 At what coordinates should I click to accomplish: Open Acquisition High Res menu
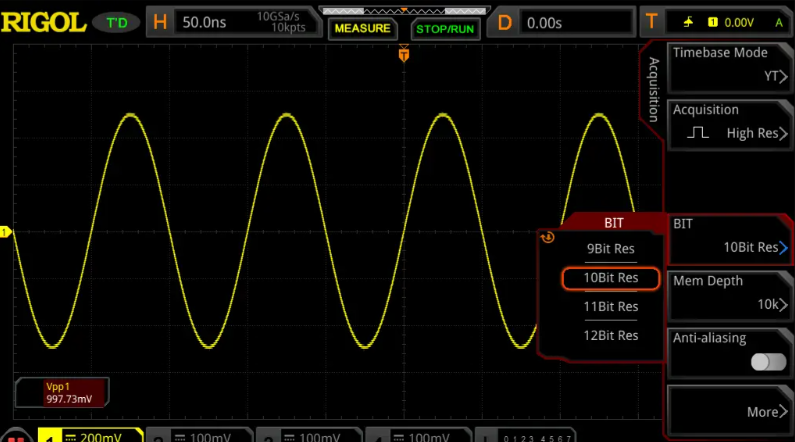coord(729,124)
